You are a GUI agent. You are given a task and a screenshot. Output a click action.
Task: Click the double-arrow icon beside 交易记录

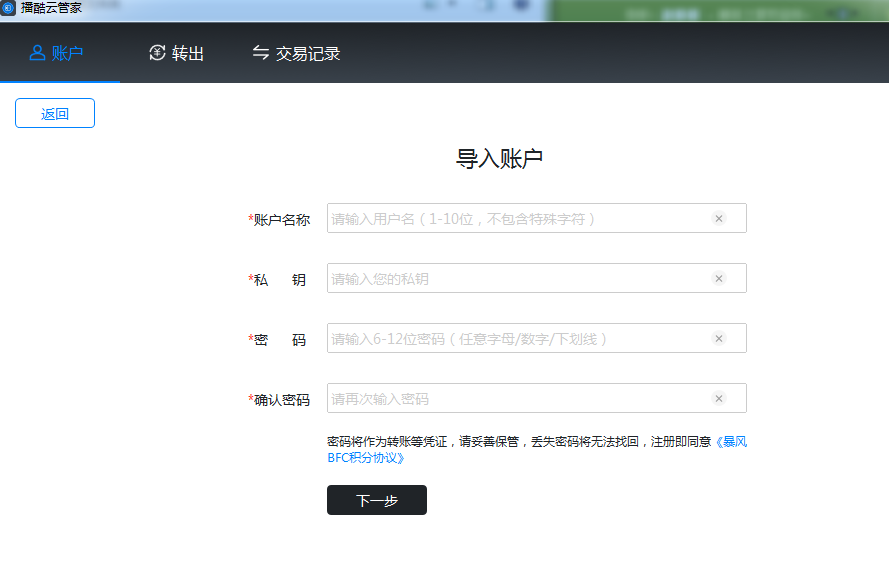[261, 53]
